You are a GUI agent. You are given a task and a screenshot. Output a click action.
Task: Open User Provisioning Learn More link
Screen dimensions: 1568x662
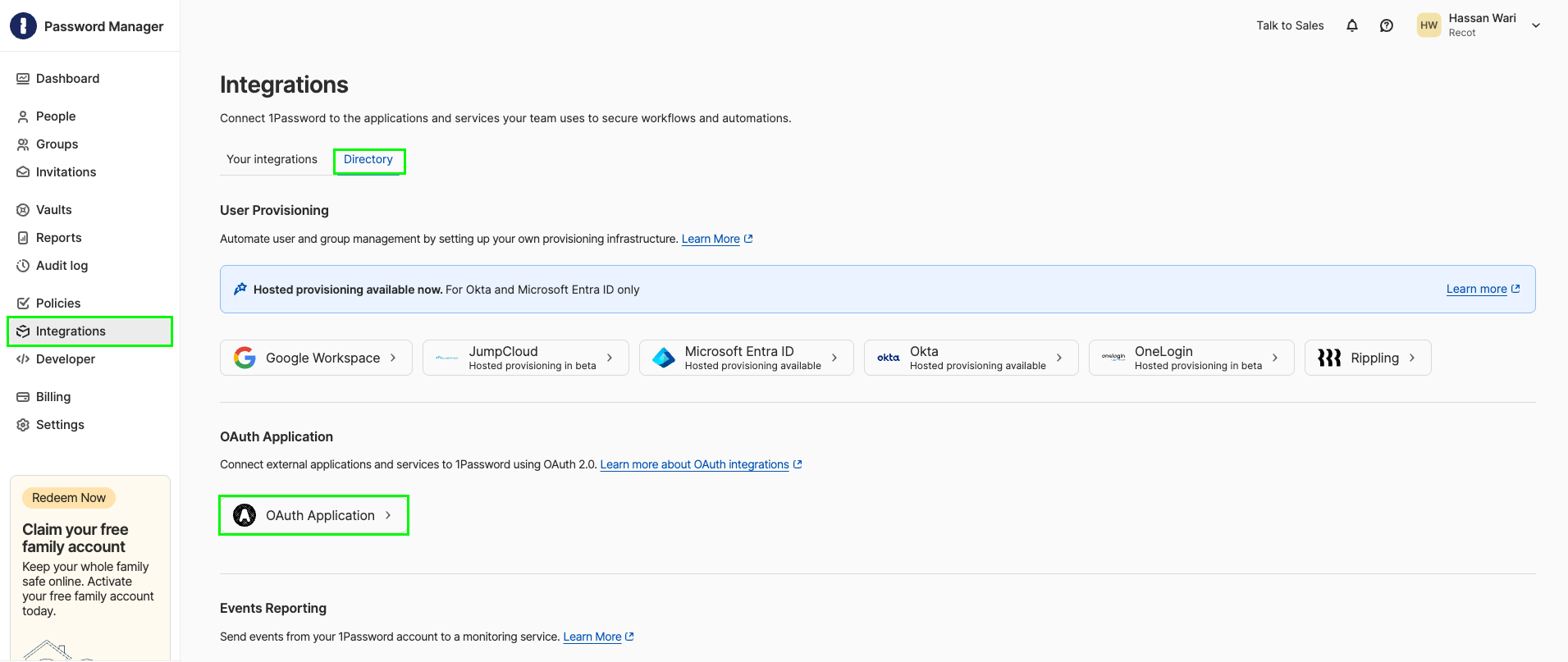point(717,239)
